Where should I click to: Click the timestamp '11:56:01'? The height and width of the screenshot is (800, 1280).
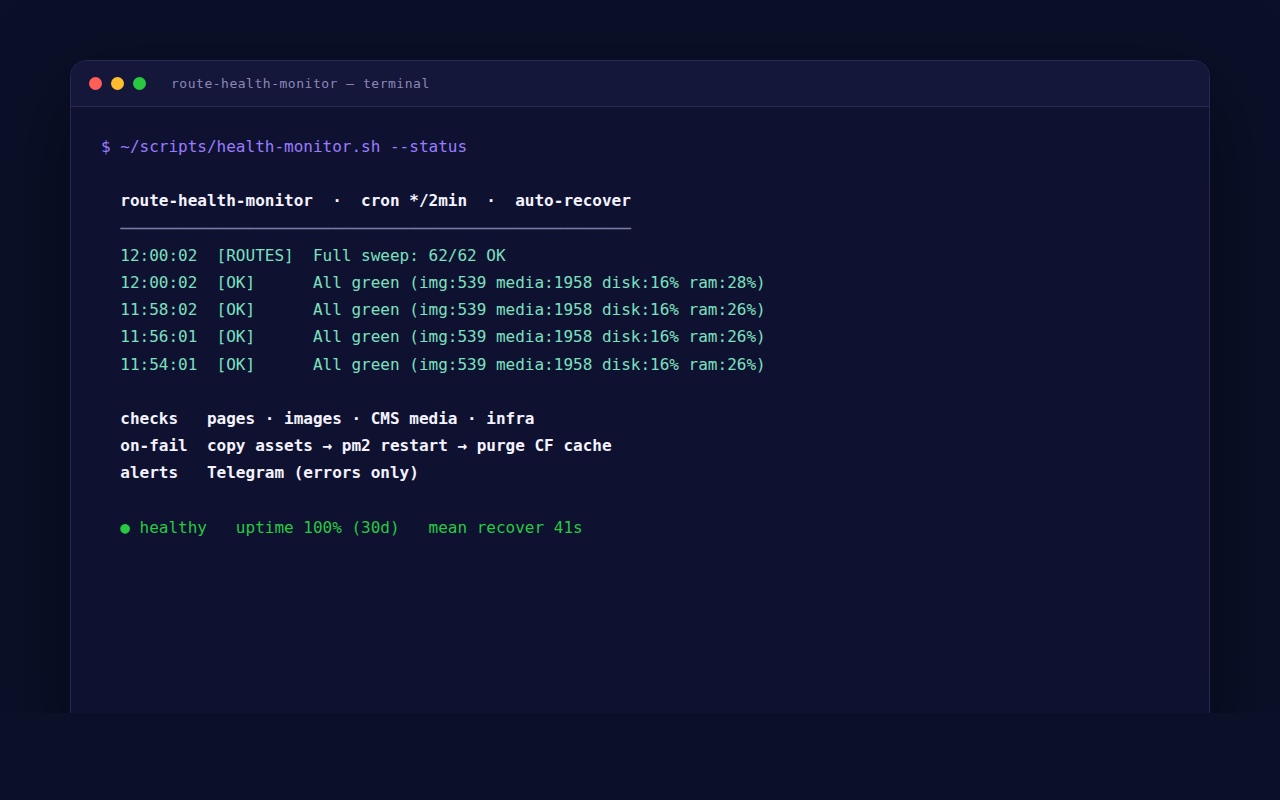(x=159, y=337)
